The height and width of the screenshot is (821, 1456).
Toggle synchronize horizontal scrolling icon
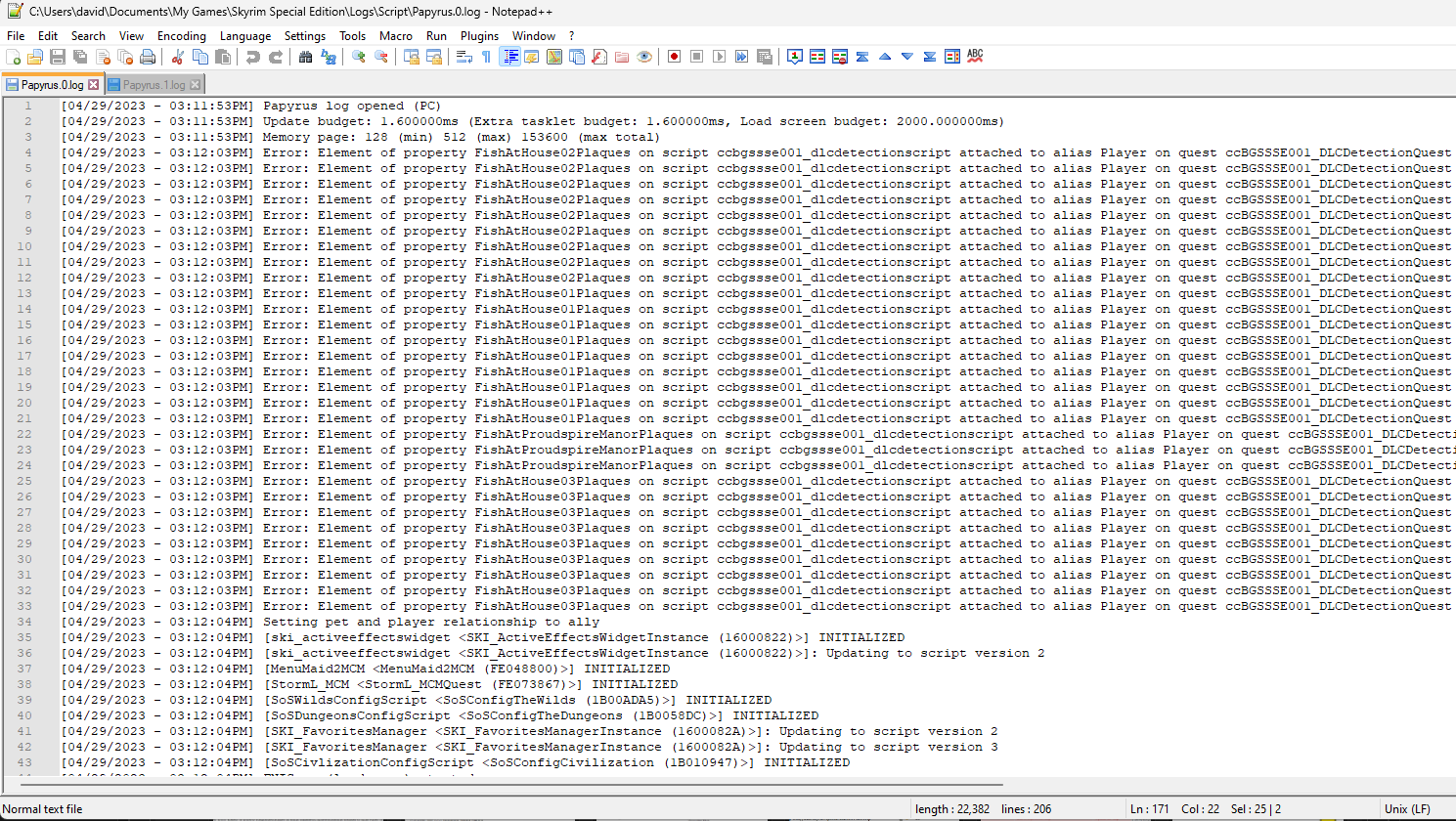click(434, 57)
